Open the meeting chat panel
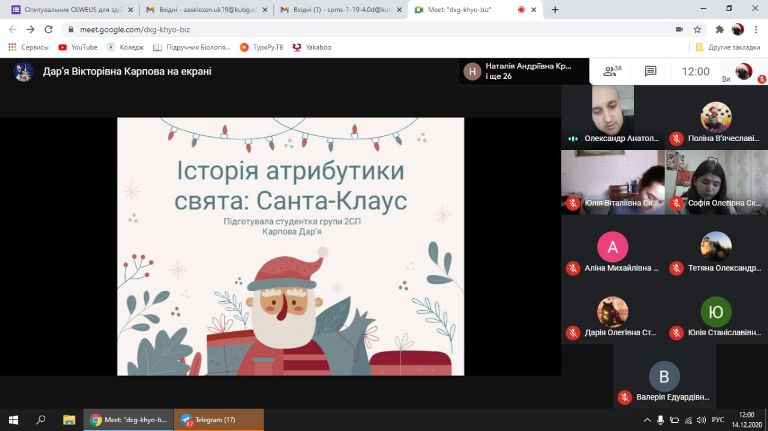The height and width of the screenshot is (431, 768). click(650, 71)
